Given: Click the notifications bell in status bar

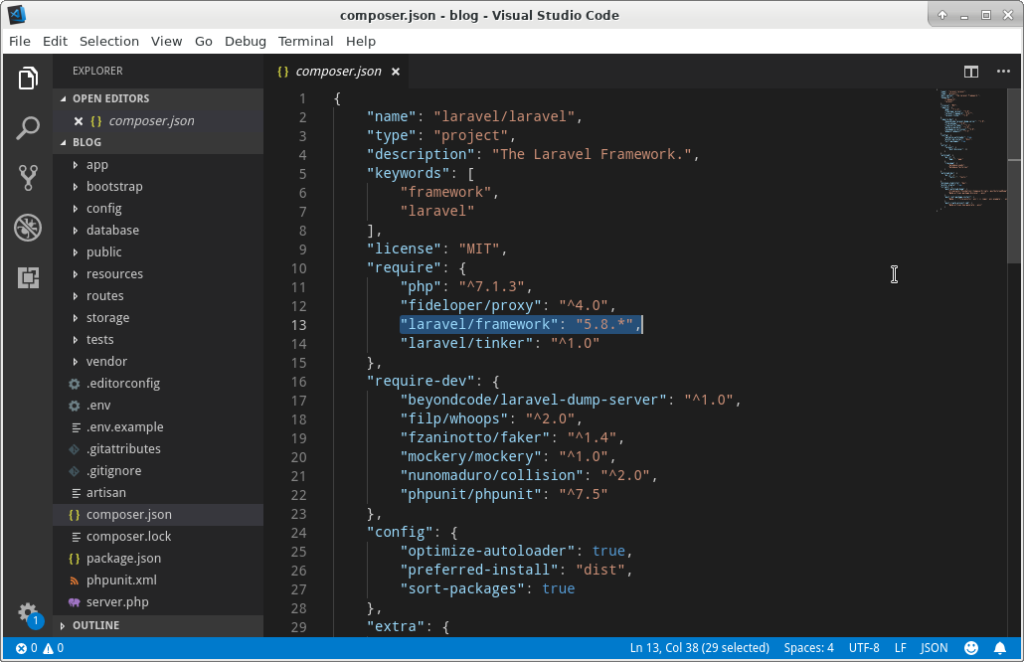Looking at the screenshot, I should [1000, 648].
